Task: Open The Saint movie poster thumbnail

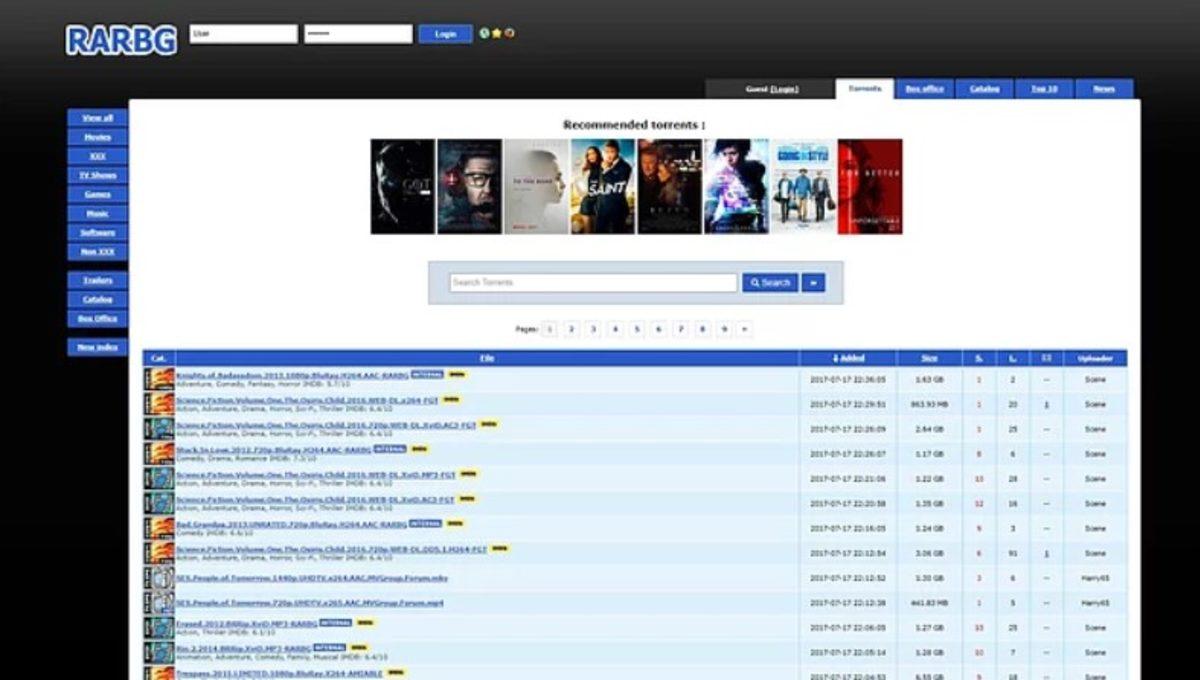Action: [x=603, y=184]
